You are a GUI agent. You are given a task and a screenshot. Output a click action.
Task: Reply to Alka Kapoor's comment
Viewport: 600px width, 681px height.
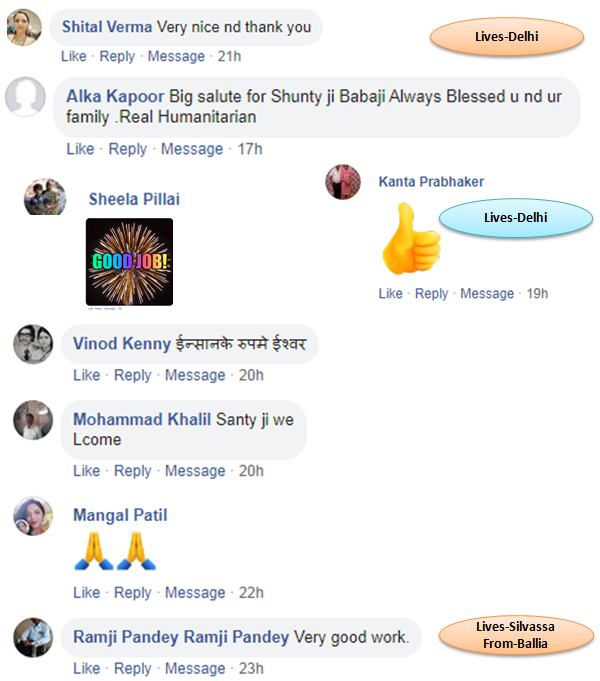coord(128,149)
